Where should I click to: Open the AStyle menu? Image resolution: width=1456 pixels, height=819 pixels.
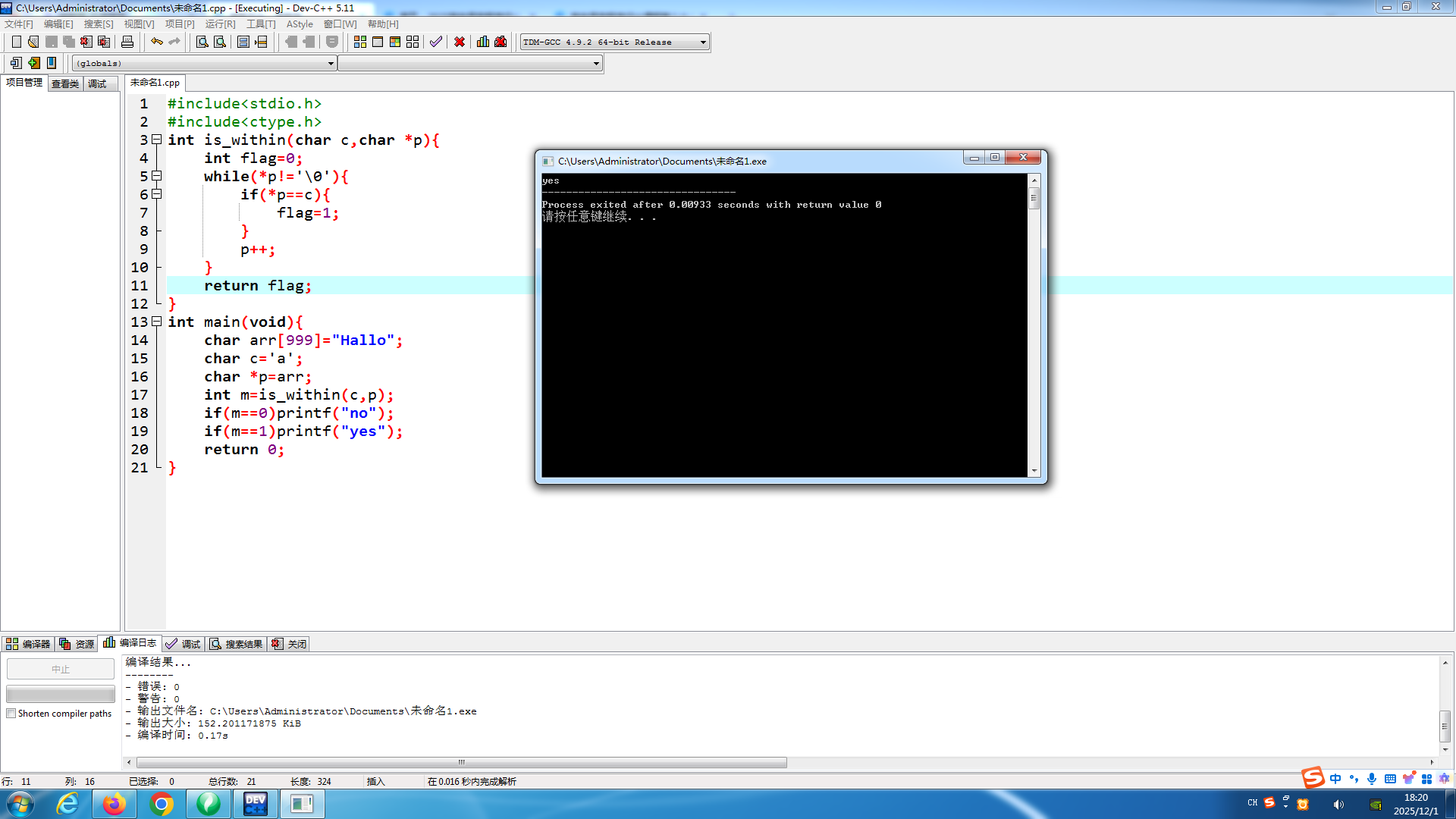pos(299,24)
